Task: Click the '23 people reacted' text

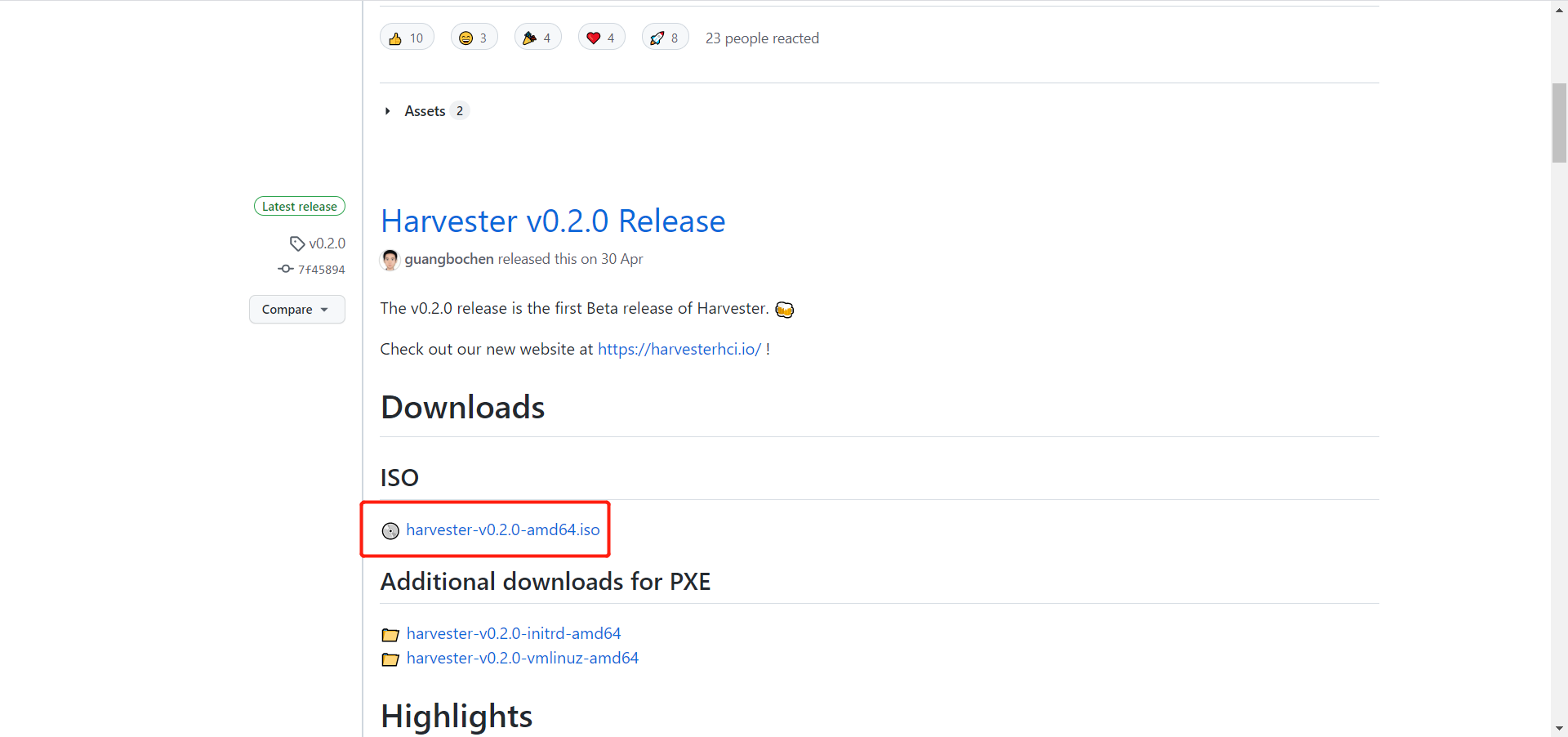Action: (x=762, y=38)
